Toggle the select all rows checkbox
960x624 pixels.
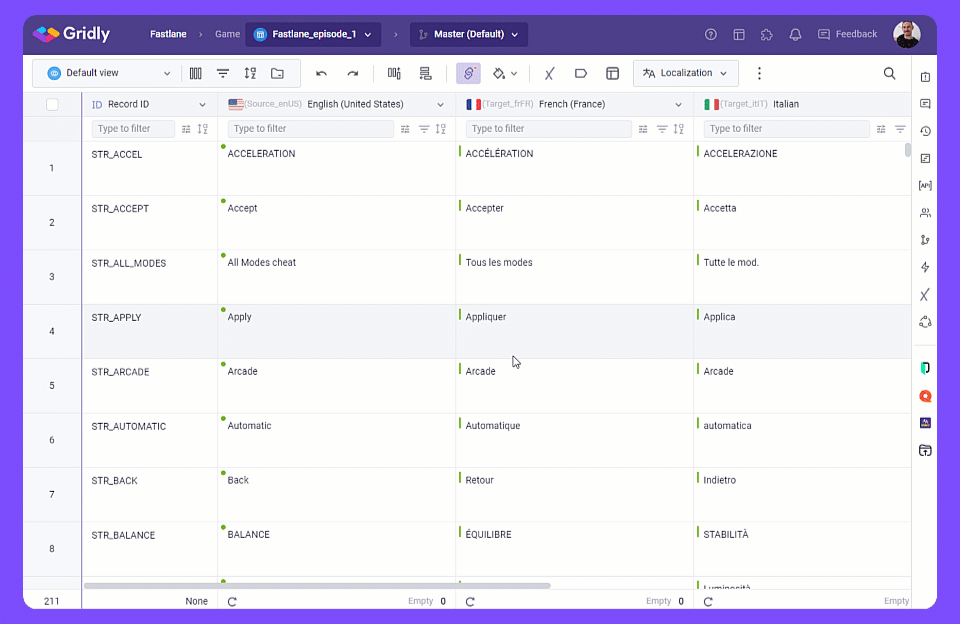[x=53, y=105]
